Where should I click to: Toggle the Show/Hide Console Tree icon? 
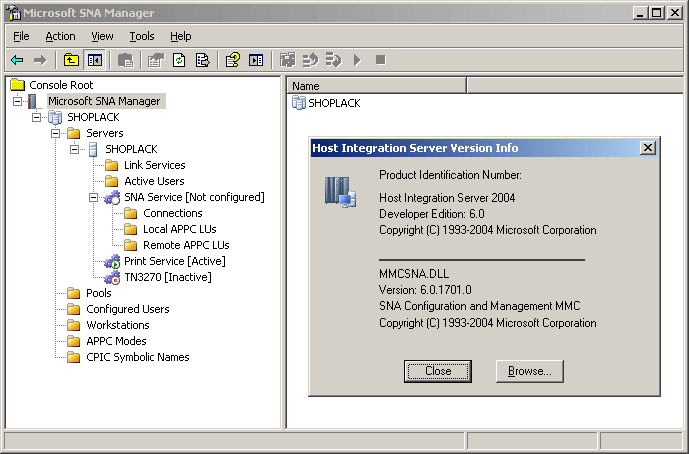[94, 60]
